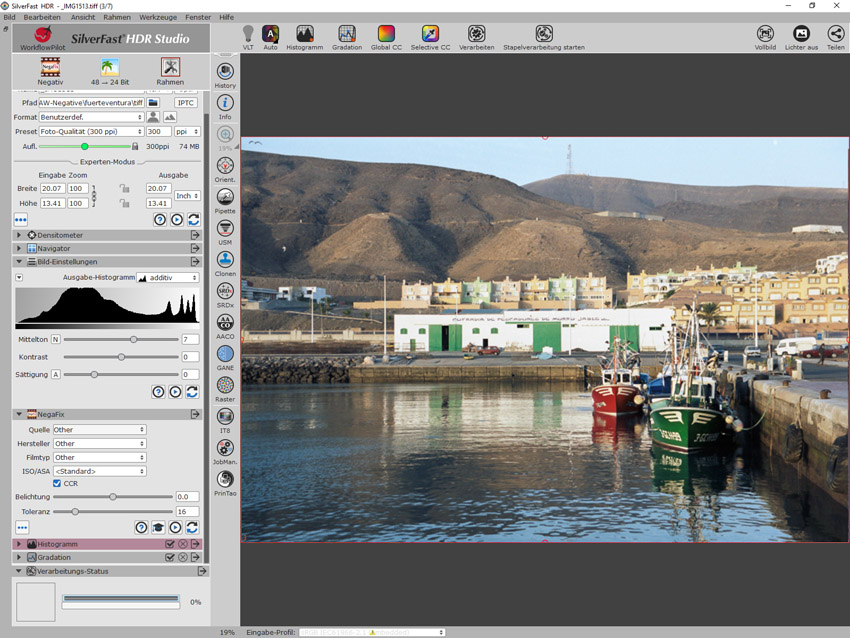The height and width of the screenshot is (638, 850).
Task: Select the Pipette tool
Action: coord(225,197)
